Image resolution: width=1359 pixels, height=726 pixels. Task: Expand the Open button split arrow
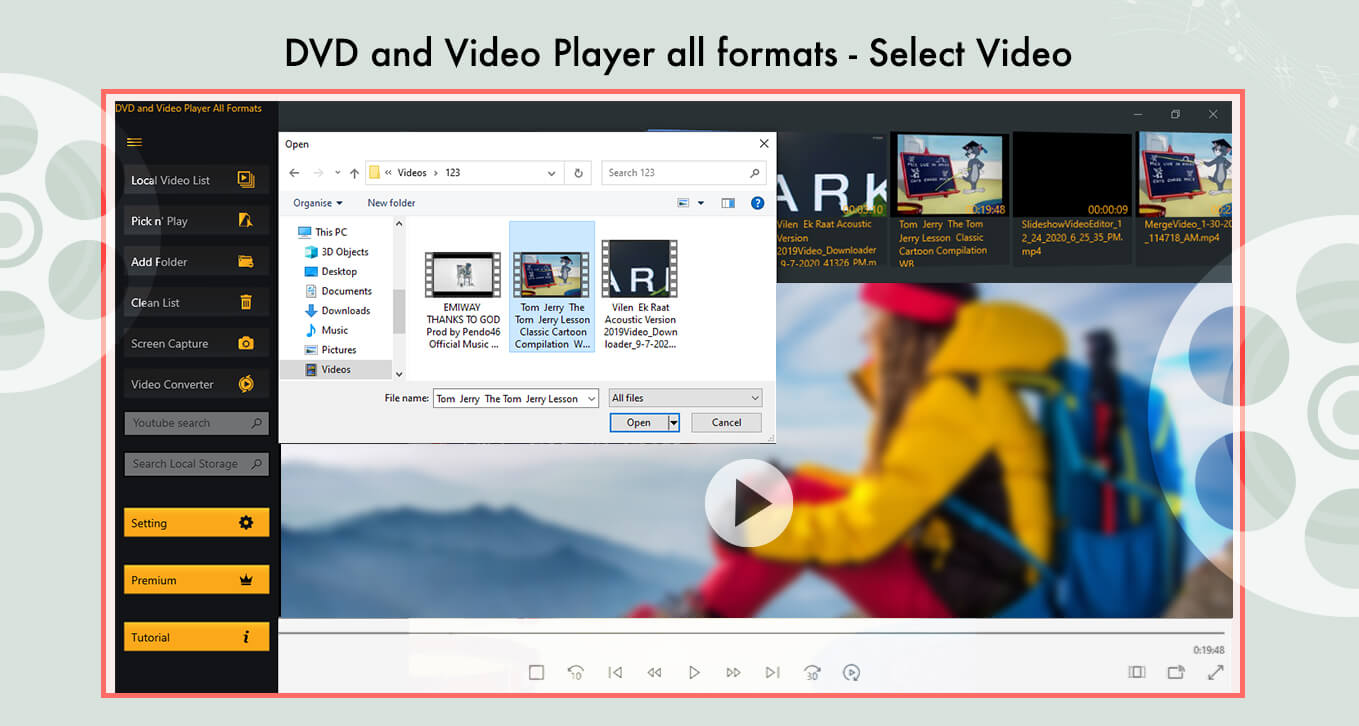point(674,422)
